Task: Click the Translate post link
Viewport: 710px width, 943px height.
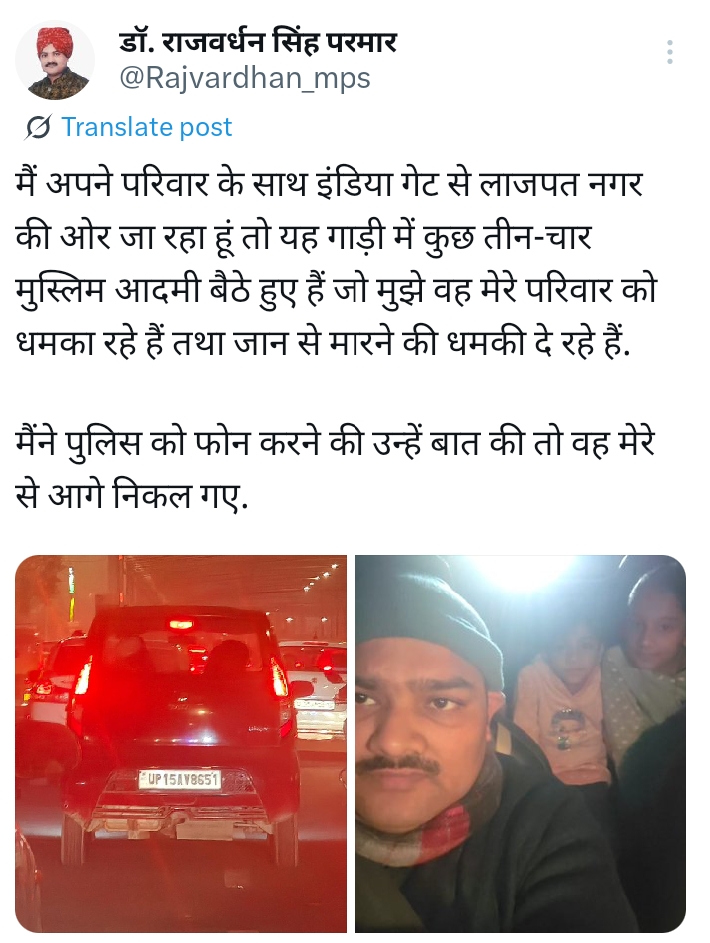Action: click(x=147, y=127)
